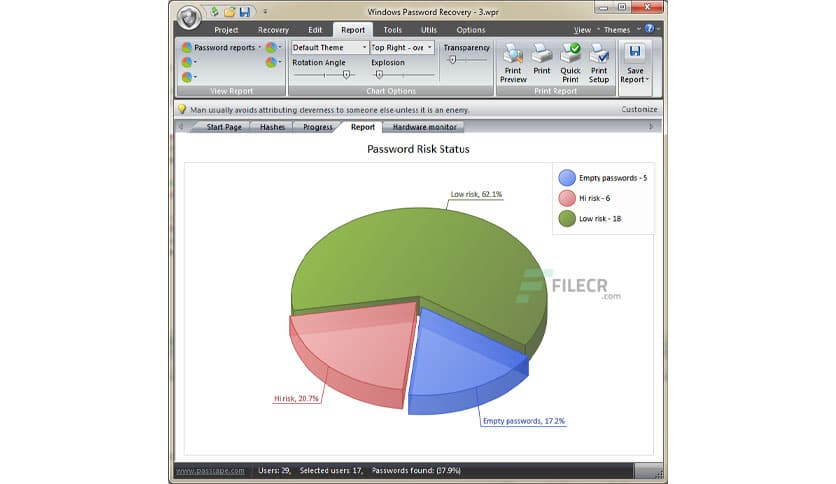Open the Top Right legend position dropdown
This screenshot has width=836, height=484.
click(401, 47)
